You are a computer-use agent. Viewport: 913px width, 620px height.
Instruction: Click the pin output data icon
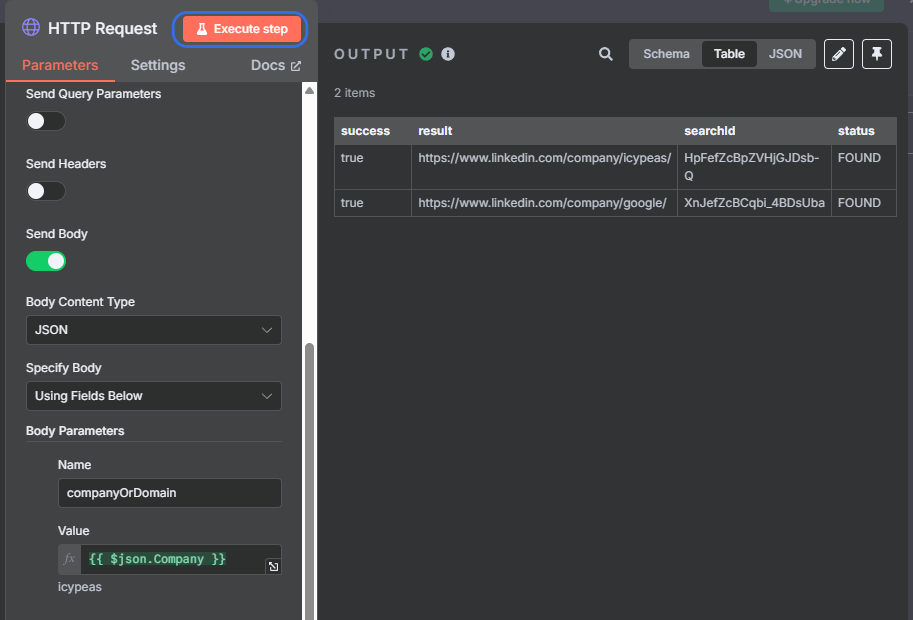(876, 54)
